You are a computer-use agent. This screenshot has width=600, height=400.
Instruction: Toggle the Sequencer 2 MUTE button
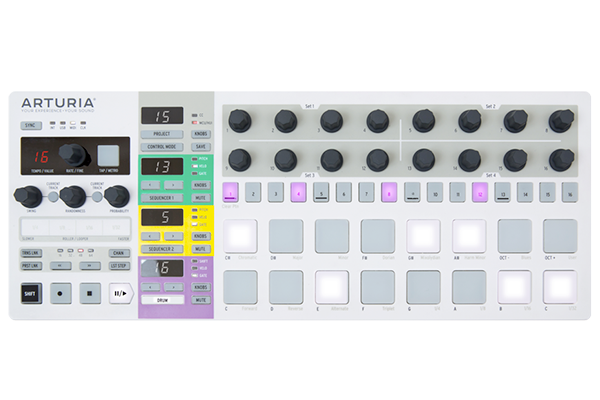click(201, 248)
